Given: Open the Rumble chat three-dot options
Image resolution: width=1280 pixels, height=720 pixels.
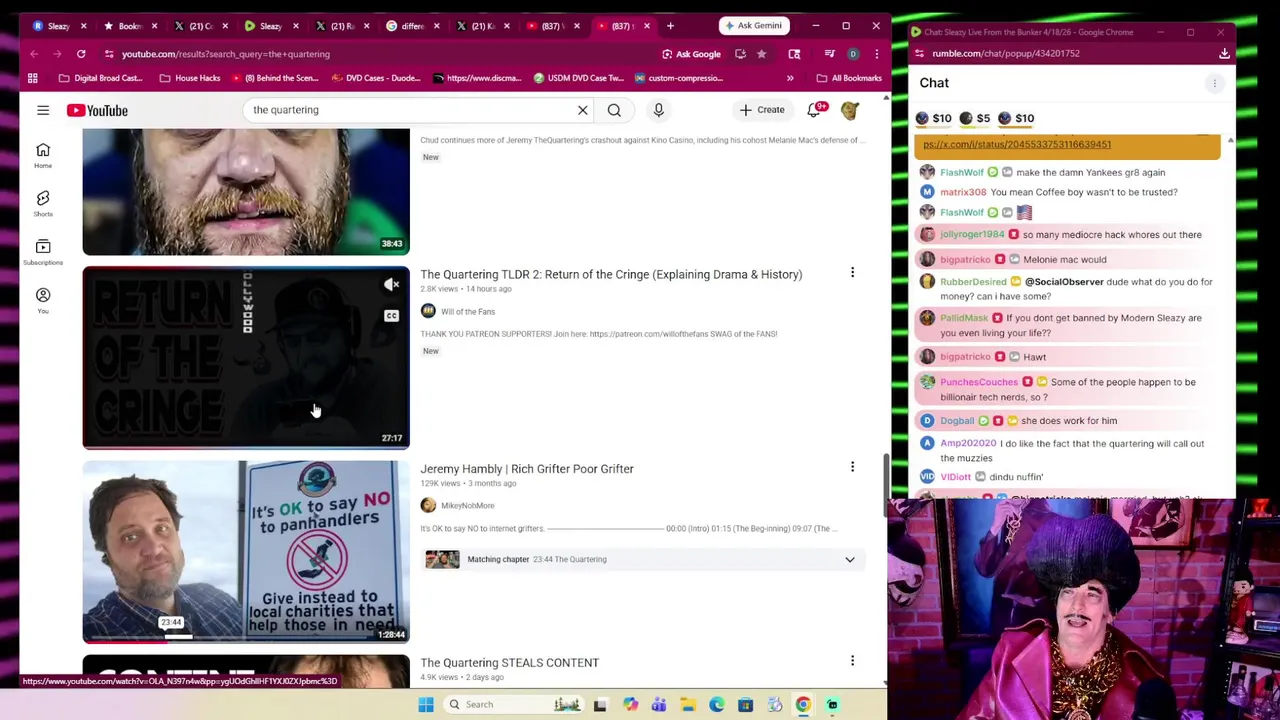Looking at the screenshot, I should [1215, 83].
